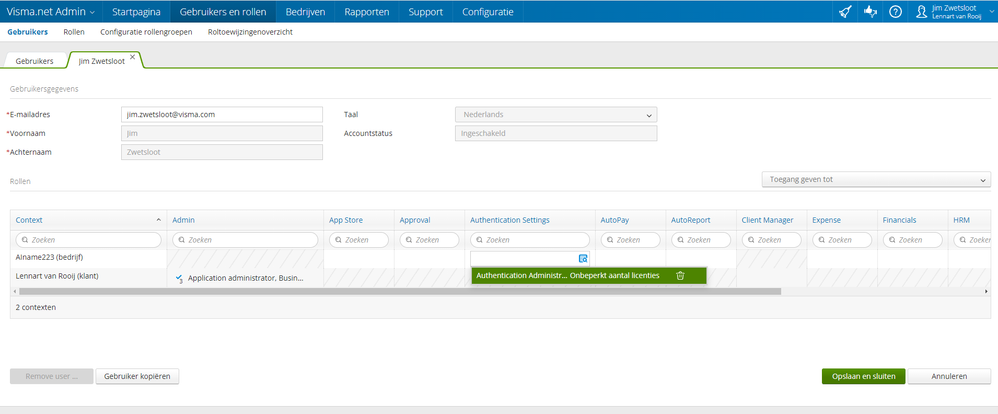
Task: Search in Admin column filter
Action: [x=245, y=240]
